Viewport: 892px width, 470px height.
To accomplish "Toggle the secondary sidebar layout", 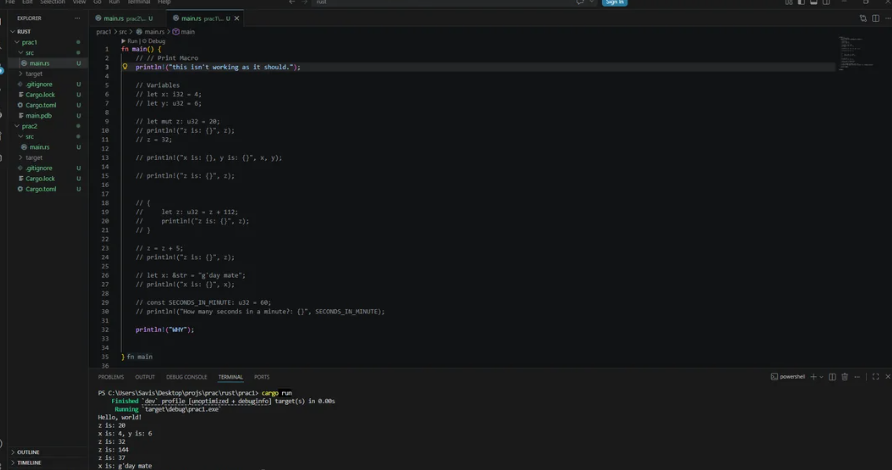I will 826,2.
